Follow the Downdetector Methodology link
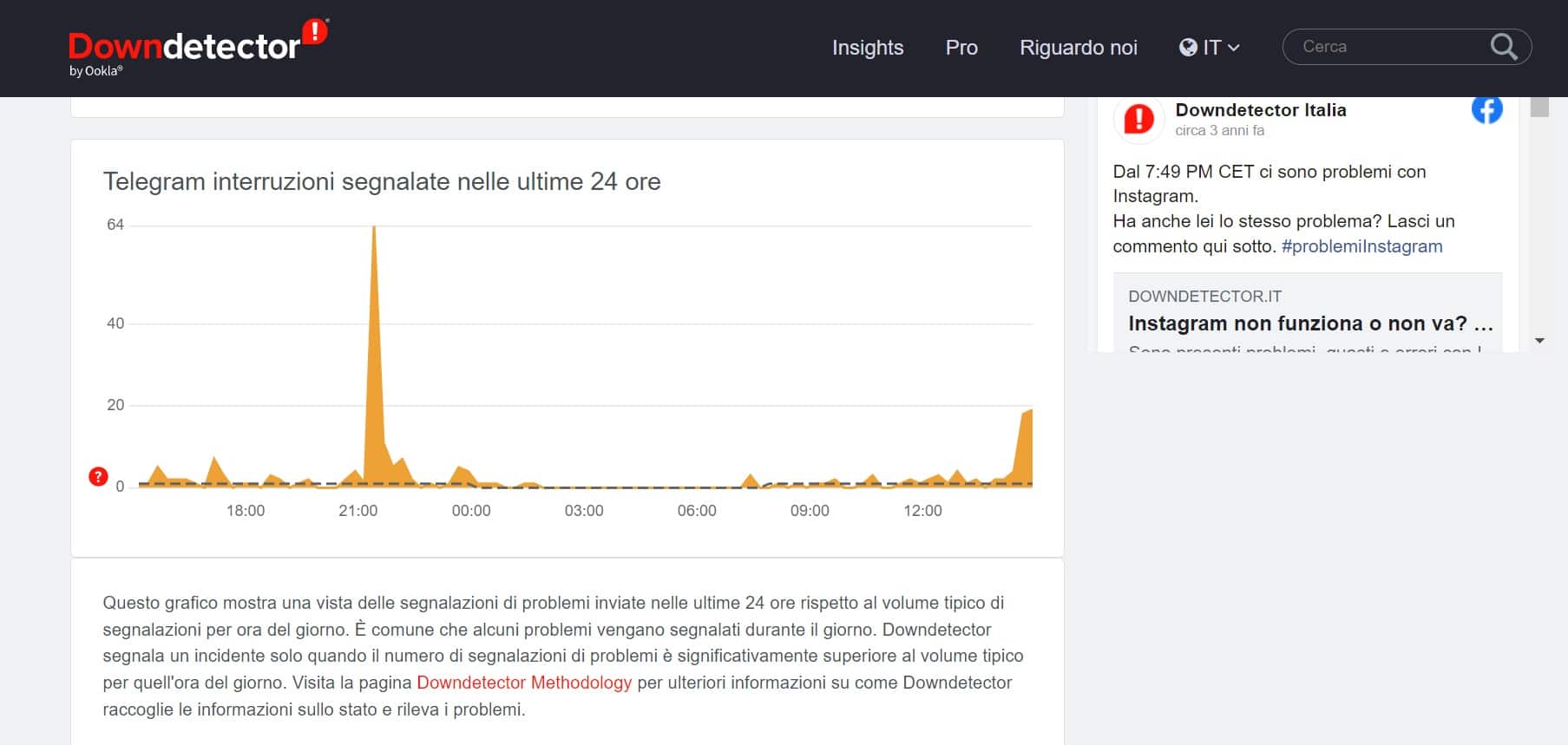Screen dimensions: 1568x745 click(x=524, y=683)
